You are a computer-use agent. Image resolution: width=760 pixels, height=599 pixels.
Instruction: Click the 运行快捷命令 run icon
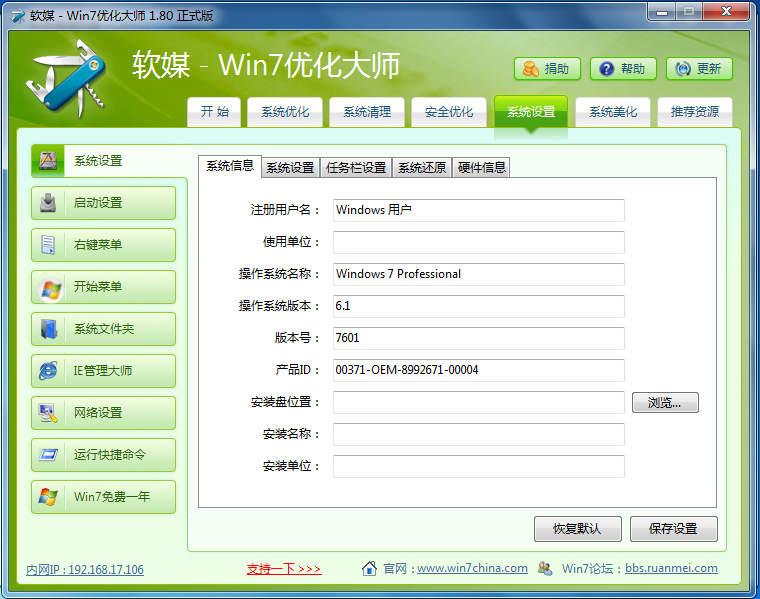click(x=48, y=455)
